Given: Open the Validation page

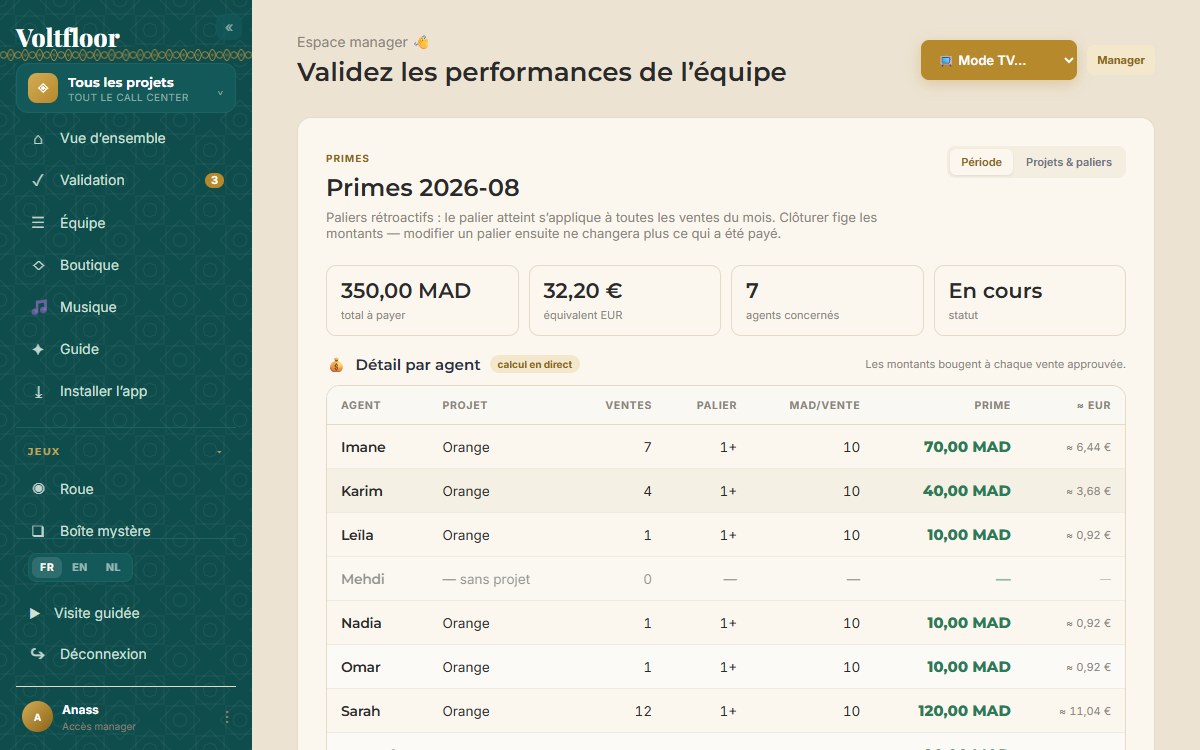Looking at the screenshot, I should pos(126,181).
